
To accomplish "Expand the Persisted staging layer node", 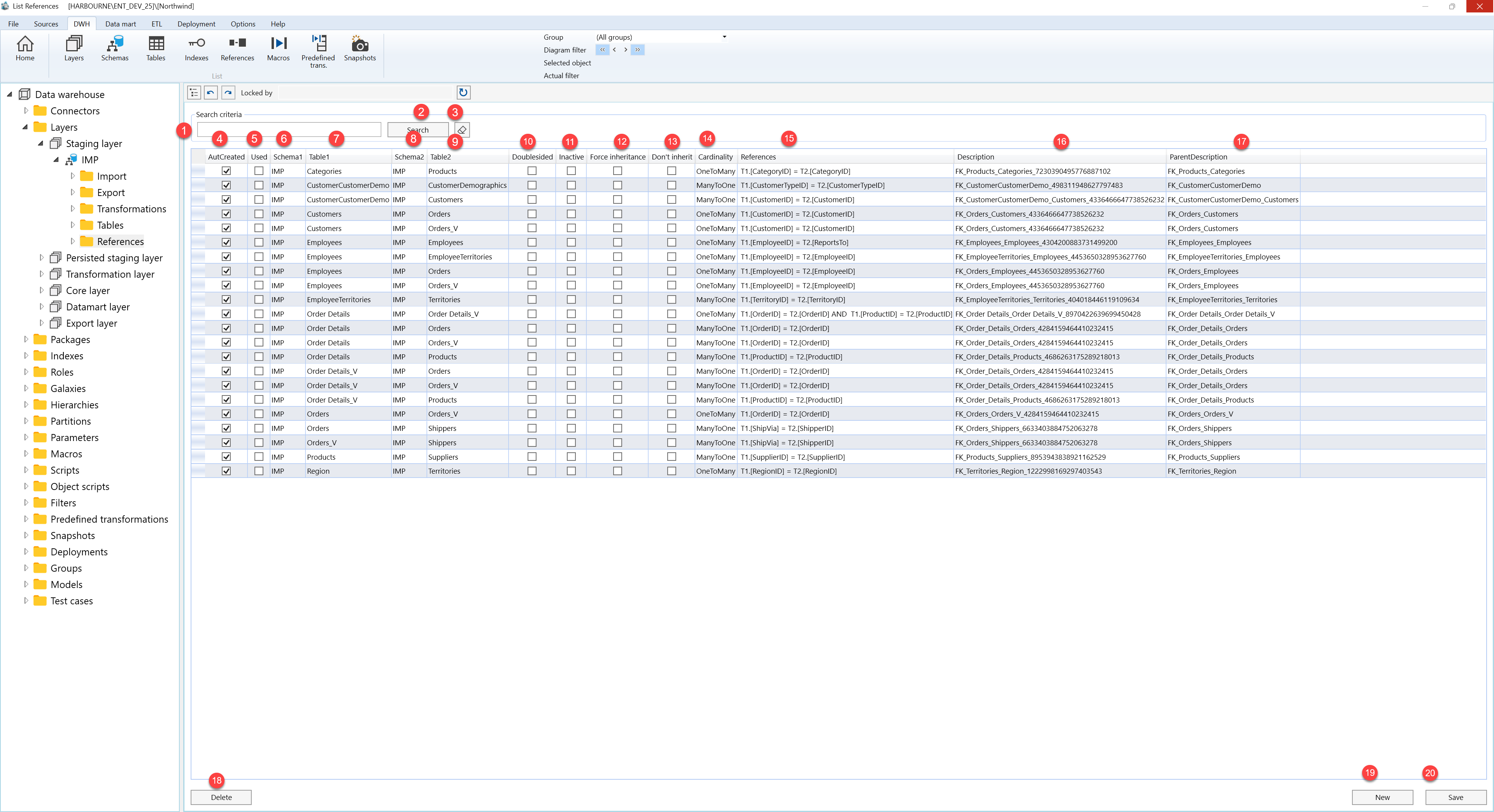I will click(41, 258).
